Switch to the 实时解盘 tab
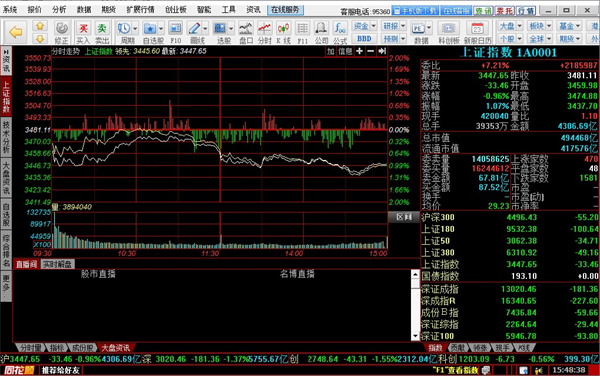The width and height of the screenshot is (600, 376). (x=57, y=264)
